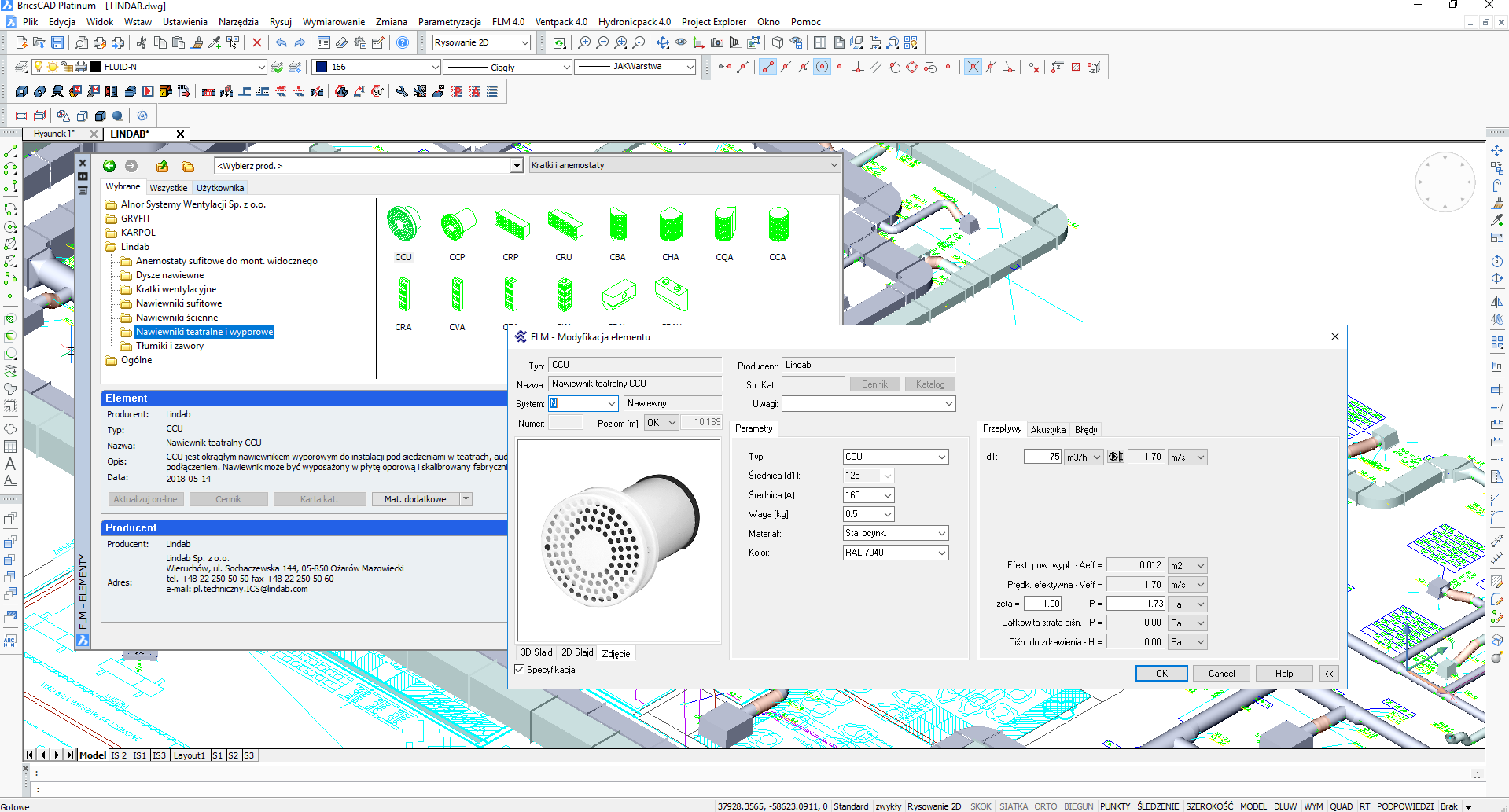Click the wrench settings icon in ventilation toolbar
The width and height of the screenshot is (1509, 812).
click(x=402, y=91)
